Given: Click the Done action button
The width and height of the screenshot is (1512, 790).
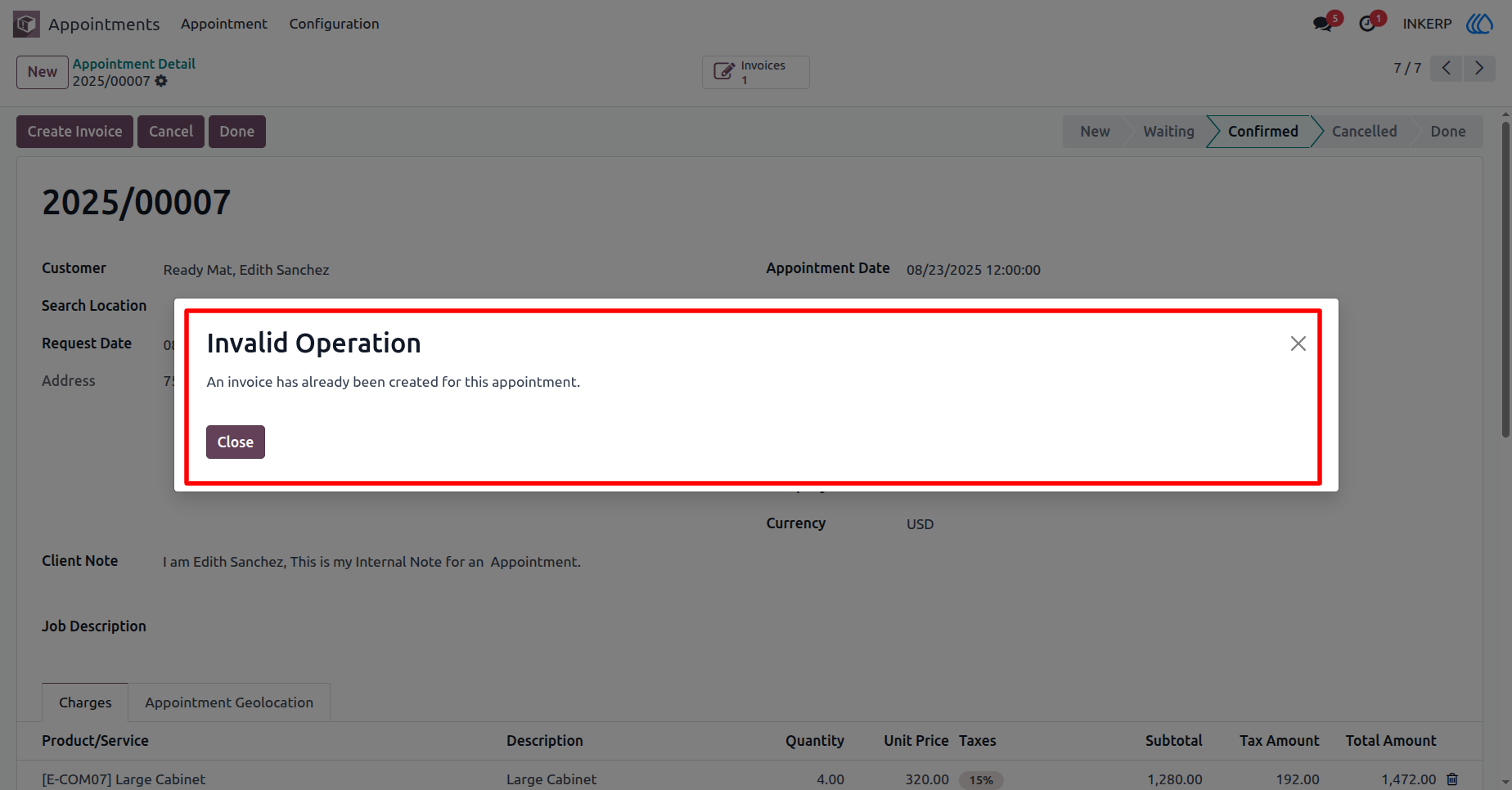Looking at the screenshot, I should coord(237,132).
